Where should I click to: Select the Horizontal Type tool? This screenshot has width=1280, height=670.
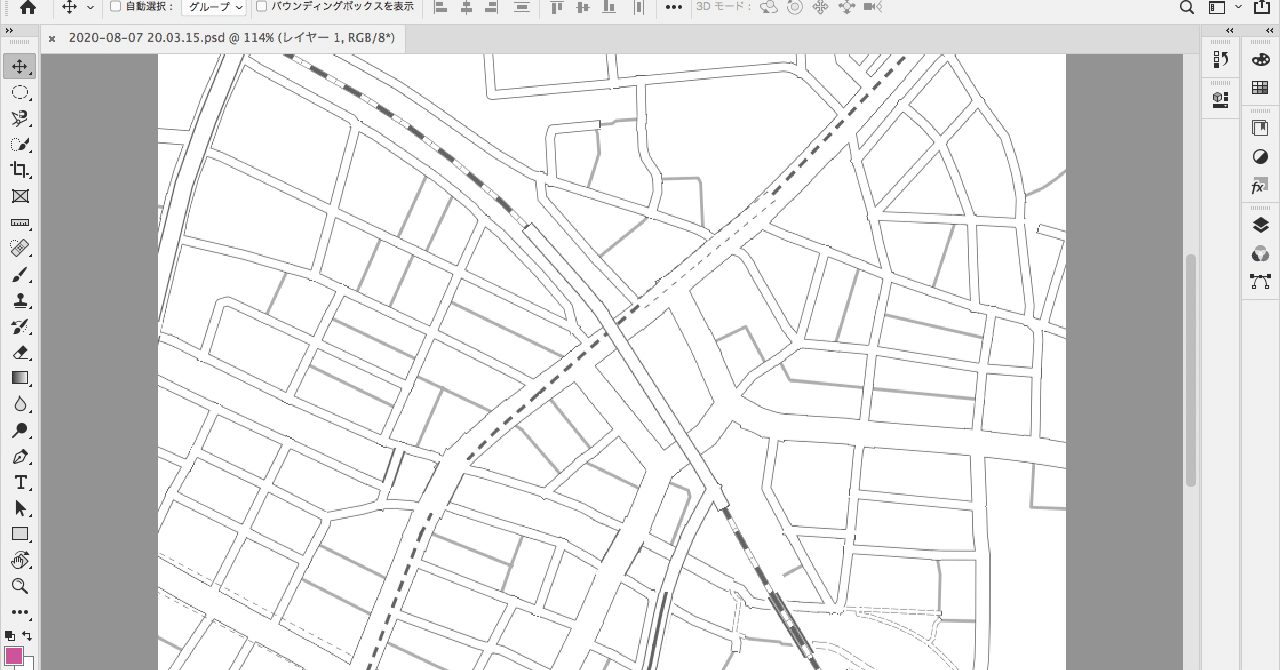(x=19, y=482)
